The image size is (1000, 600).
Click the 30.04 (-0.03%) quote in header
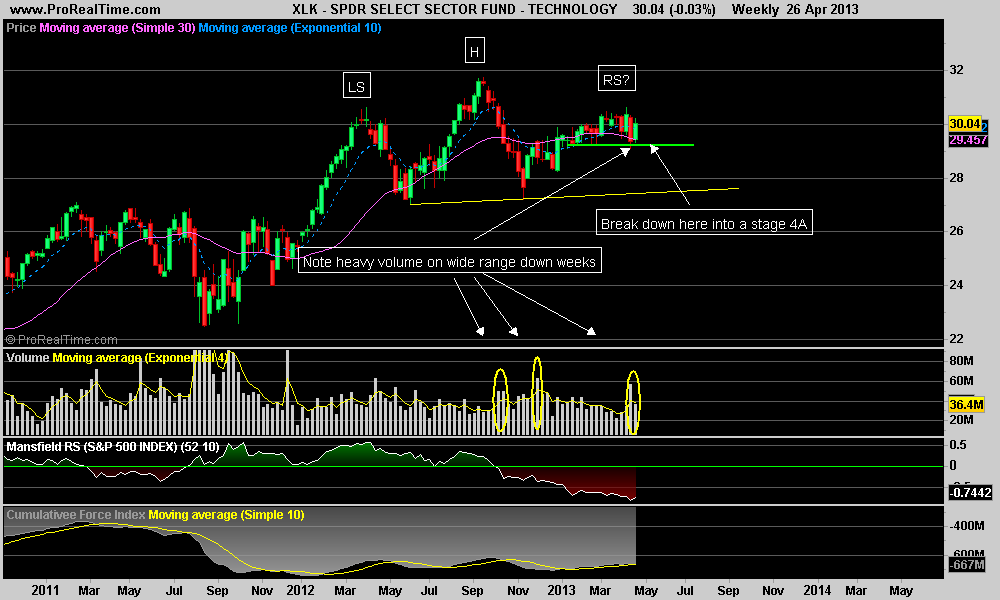673,10
